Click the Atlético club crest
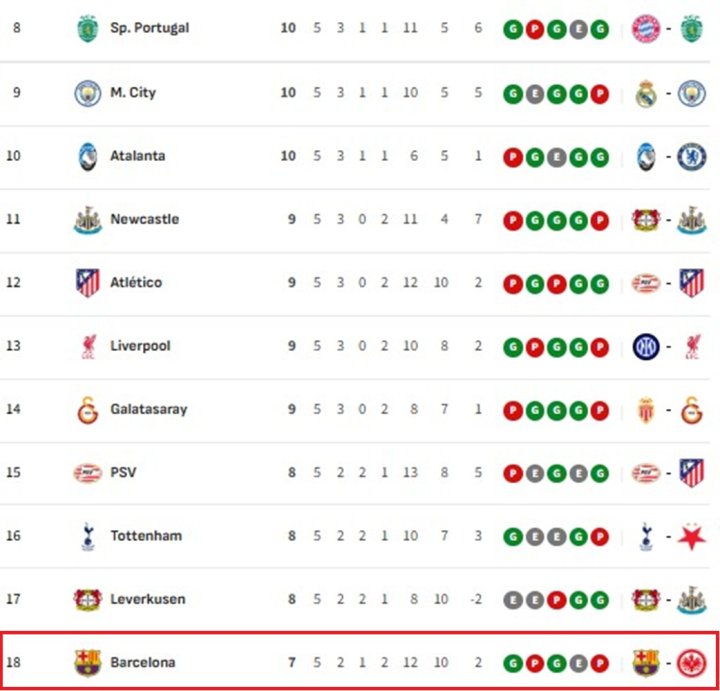Viewport: 720px width, 691px height. (x=88, y=283)
